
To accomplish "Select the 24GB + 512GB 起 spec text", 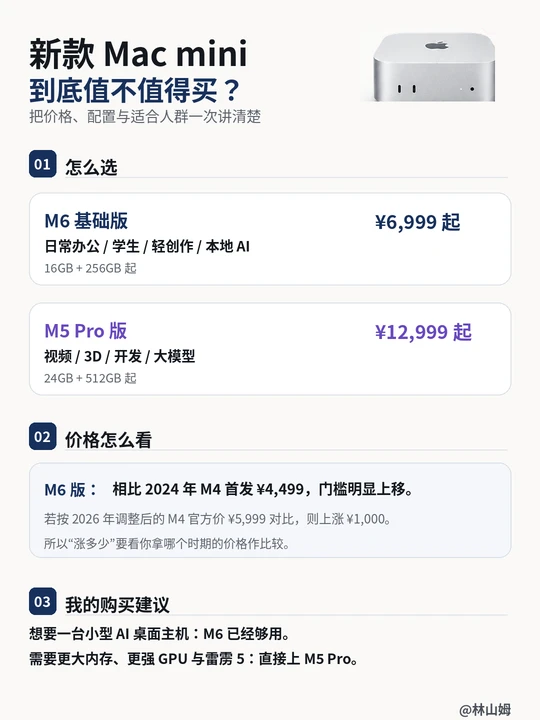I will point(90,378).
